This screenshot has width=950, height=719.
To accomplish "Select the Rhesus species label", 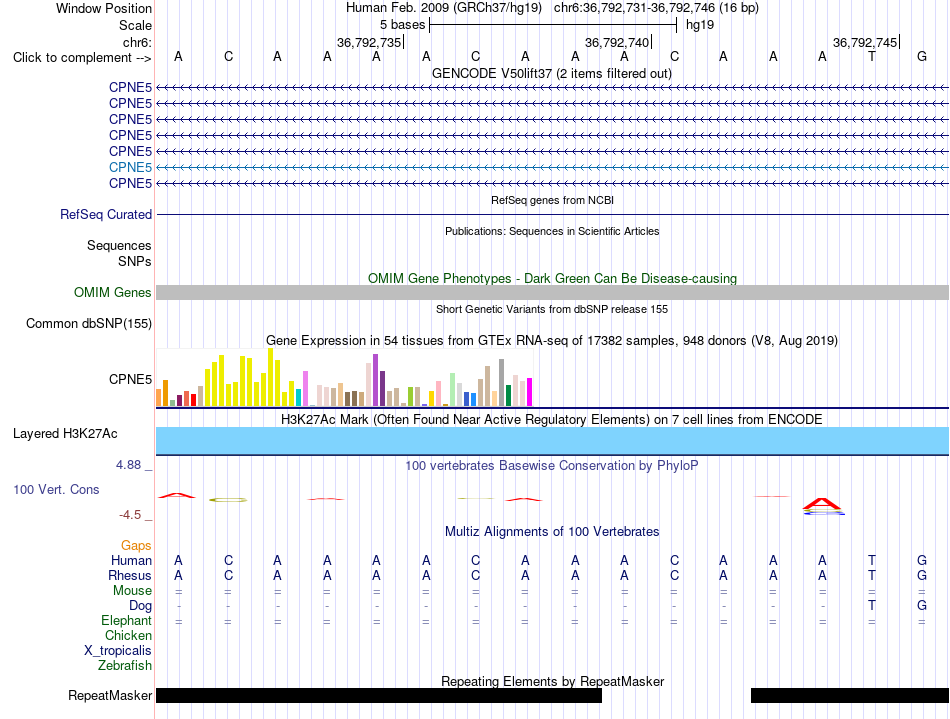I will pyautogui.click(x=130, y=575).
